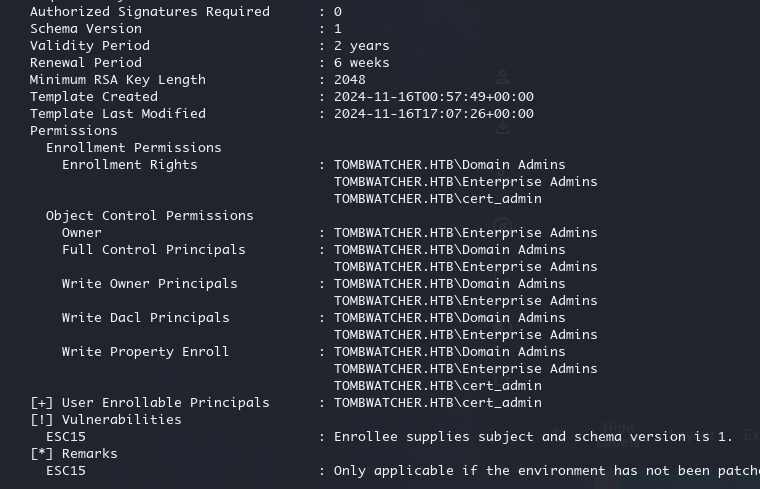
Task: Click the ESC15 vulnerability entry
Action: (x=66, y=437)
